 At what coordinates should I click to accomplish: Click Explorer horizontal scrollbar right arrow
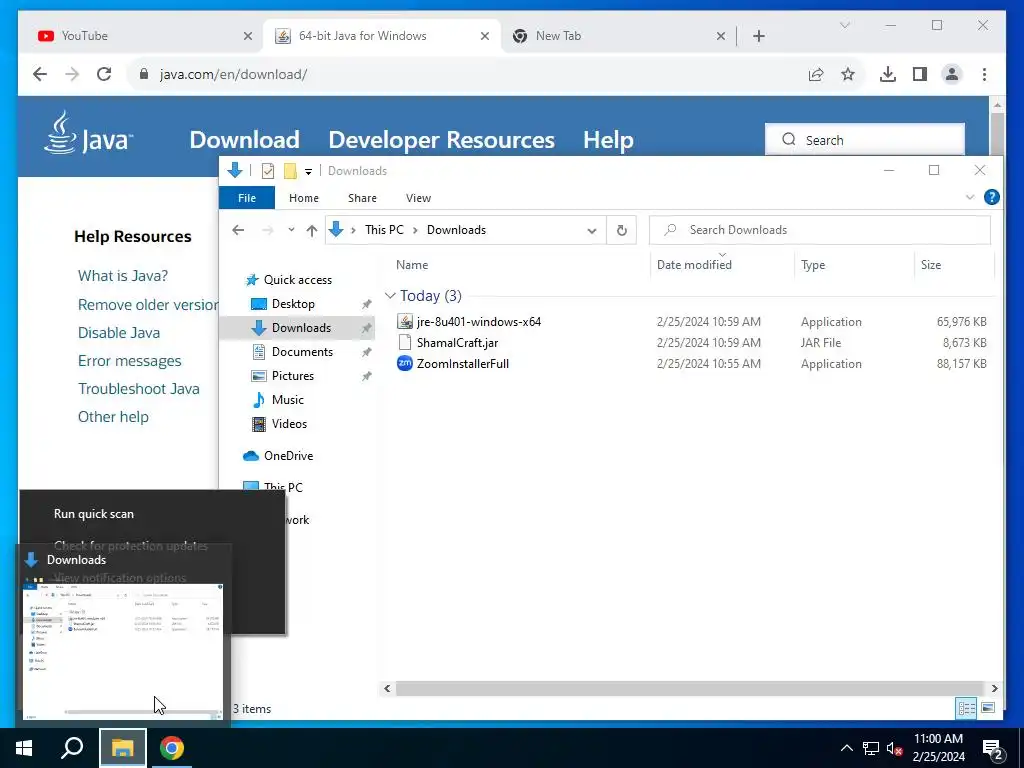[x=994, y=688]
